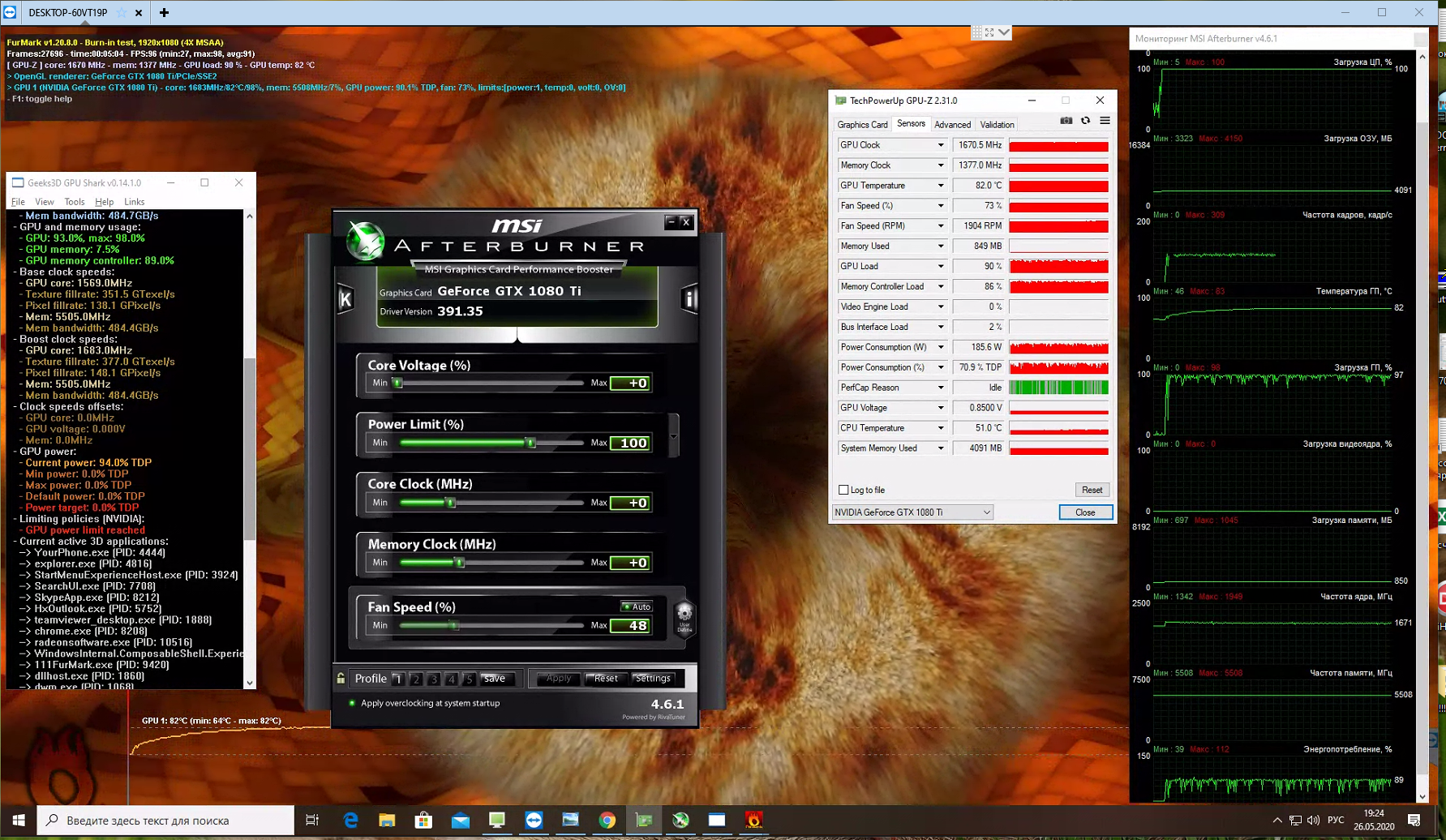1446x840 pixels.
Task: Select Afterburner profile slot 2
Action: pyautogui.click(x=416, y=679)
